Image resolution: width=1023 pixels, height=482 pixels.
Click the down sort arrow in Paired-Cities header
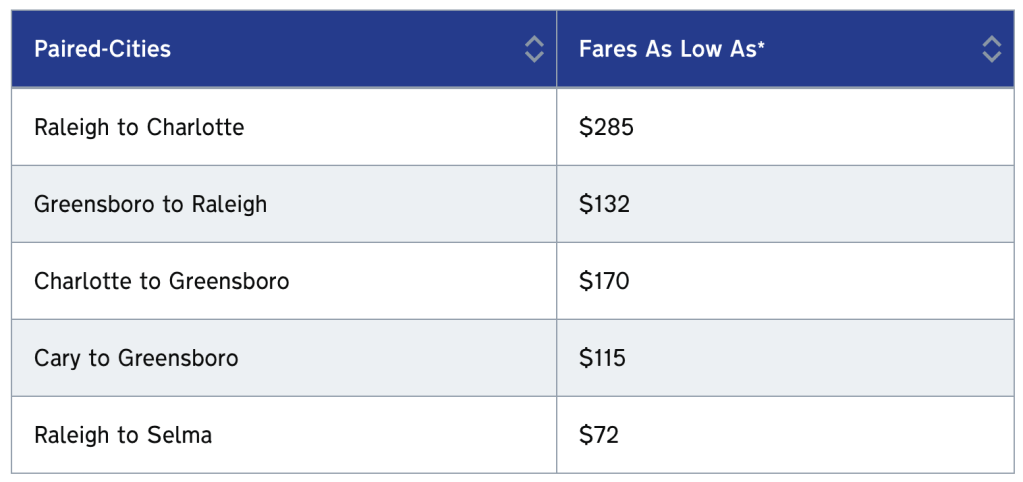(534, 57)
